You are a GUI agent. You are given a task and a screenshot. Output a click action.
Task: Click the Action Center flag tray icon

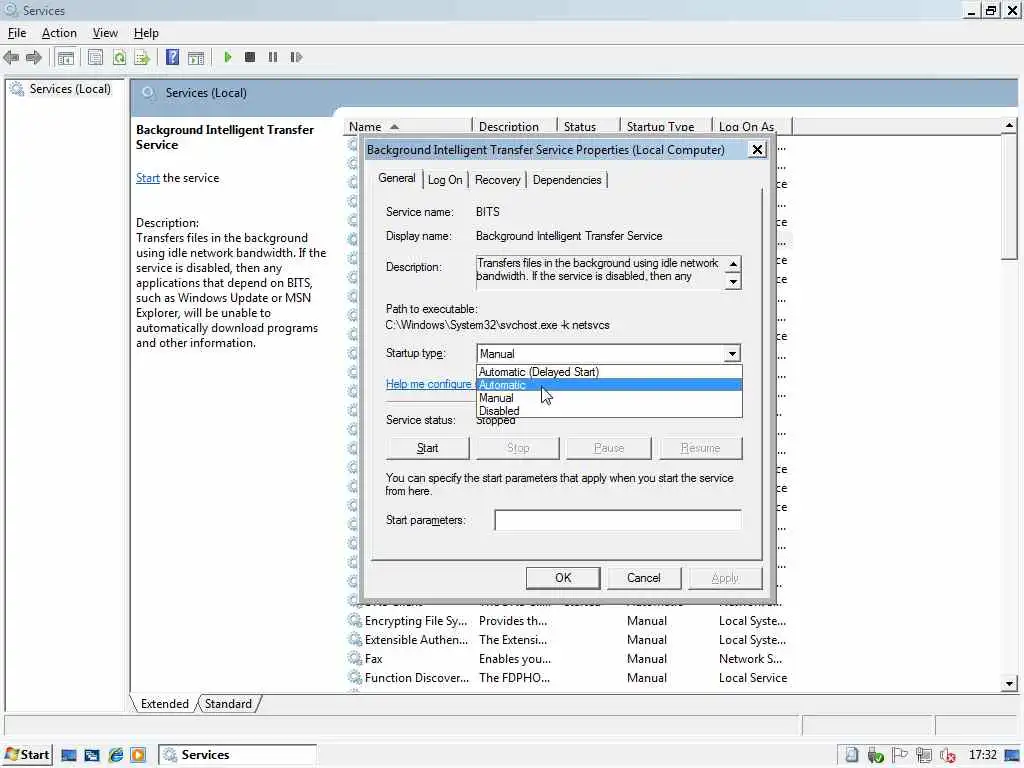899,755
